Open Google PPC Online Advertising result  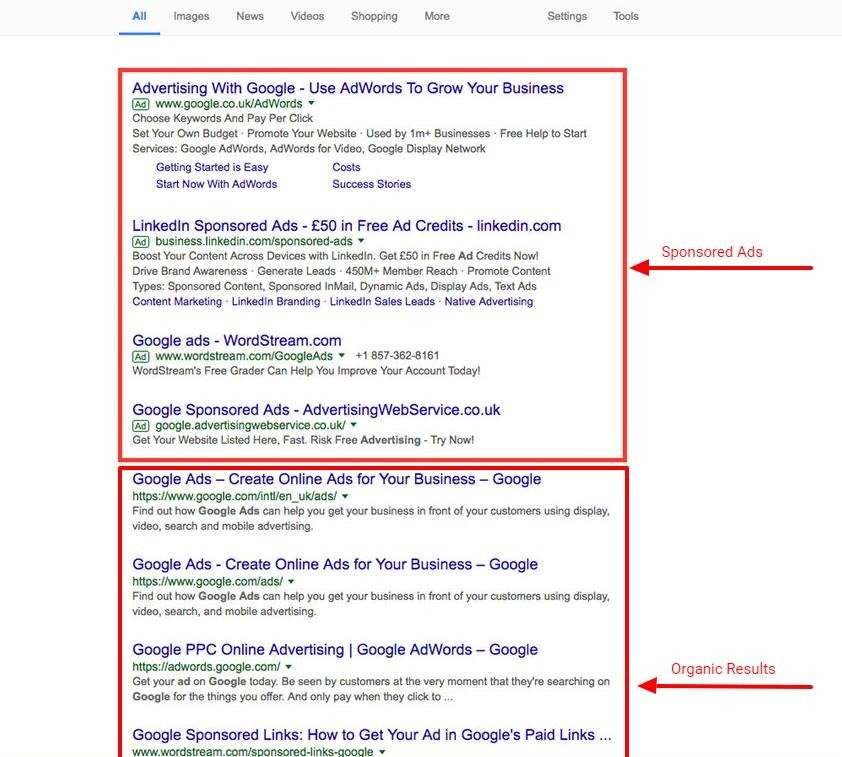[335, 650]
